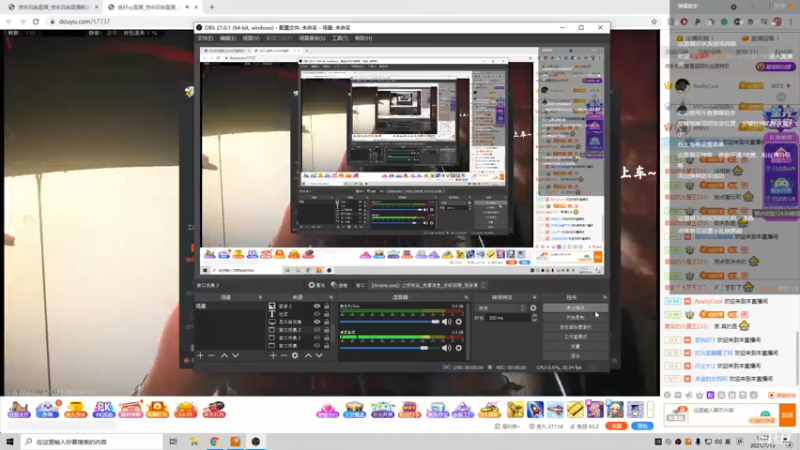Image resolution: width=800 pixels, height=450 pixels.
Task: Pop out the Controls dock icon
Action: (605, 297)
